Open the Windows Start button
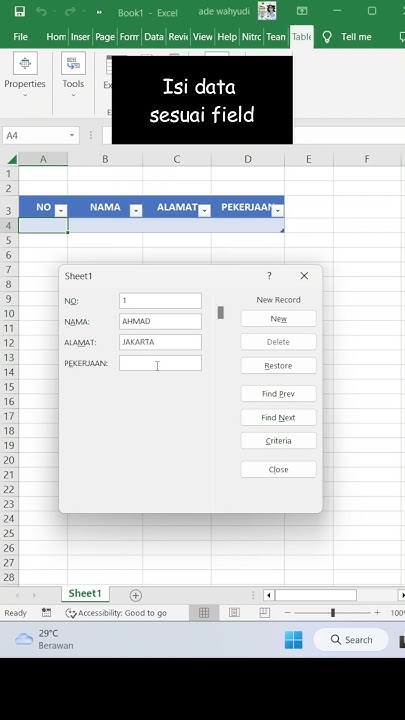405x720 pixels. [x=293, y=640]
